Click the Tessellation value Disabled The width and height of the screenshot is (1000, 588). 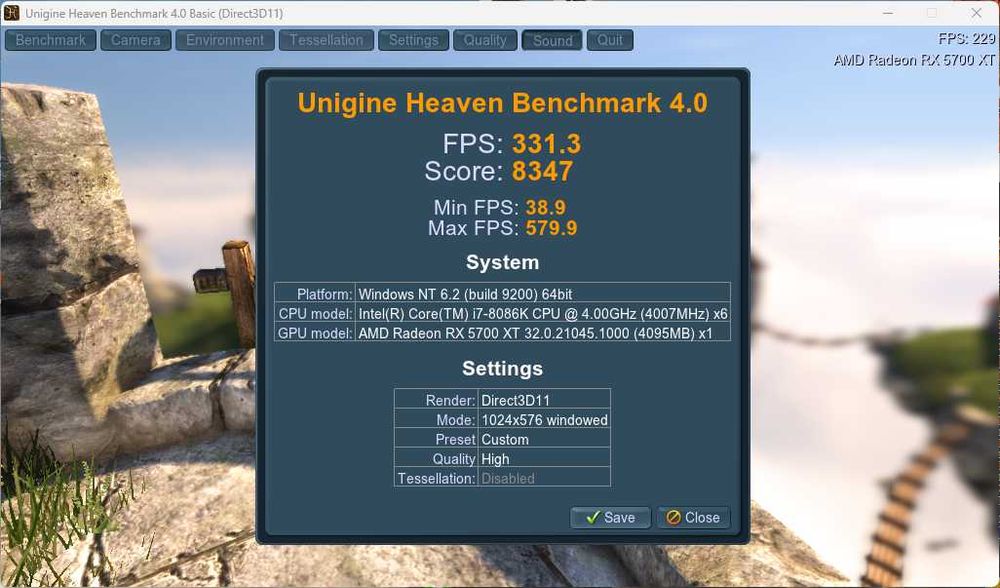[544, 478]
